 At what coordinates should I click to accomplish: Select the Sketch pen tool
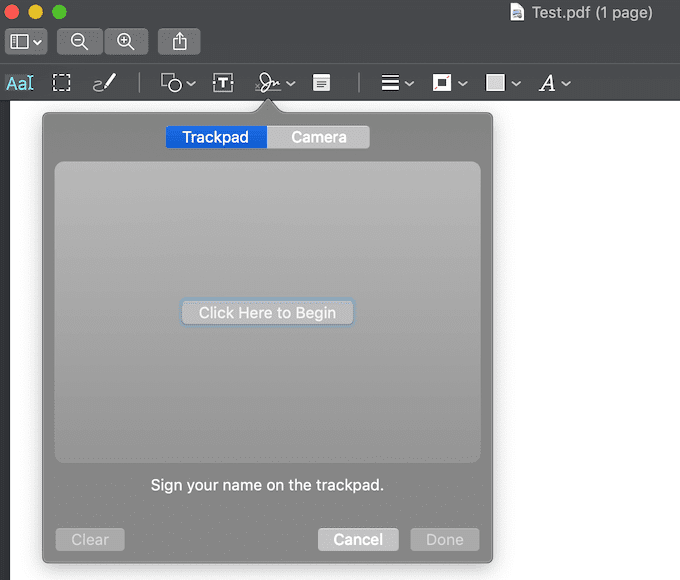tap(105, 82)
